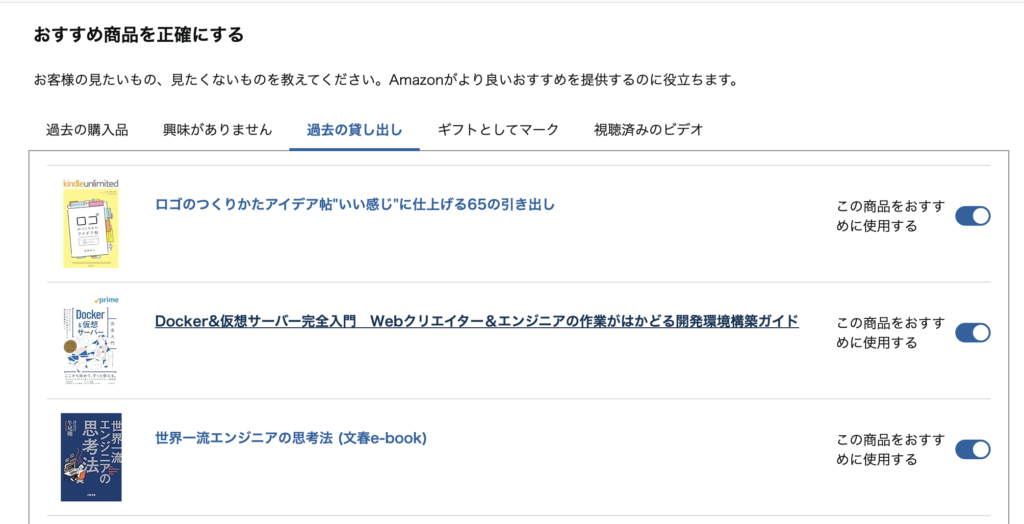This screenshot has width=1024, height=524.
Task: Disable the recommendation toggle for the ロゴ book
Action: coord(972,215)
